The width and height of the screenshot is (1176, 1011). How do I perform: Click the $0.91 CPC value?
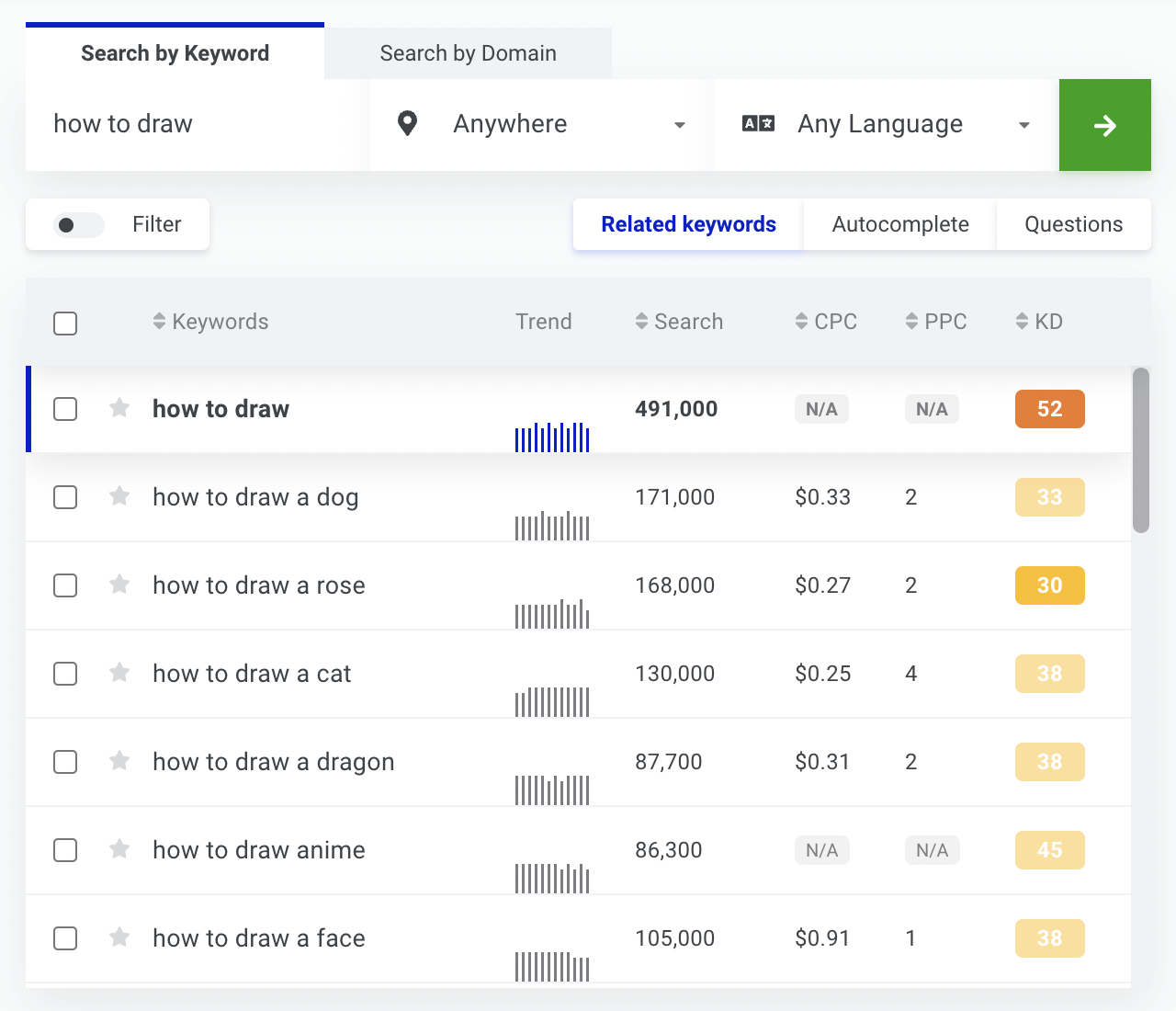coord(822,938)
